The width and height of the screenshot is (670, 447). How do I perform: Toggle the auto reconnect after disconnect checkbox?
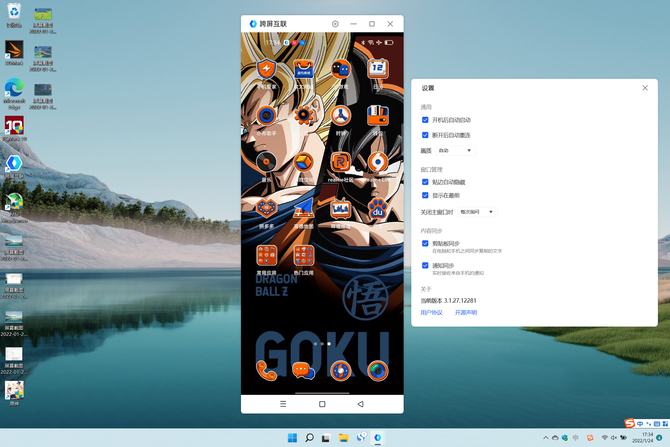(x=425, y=135)
